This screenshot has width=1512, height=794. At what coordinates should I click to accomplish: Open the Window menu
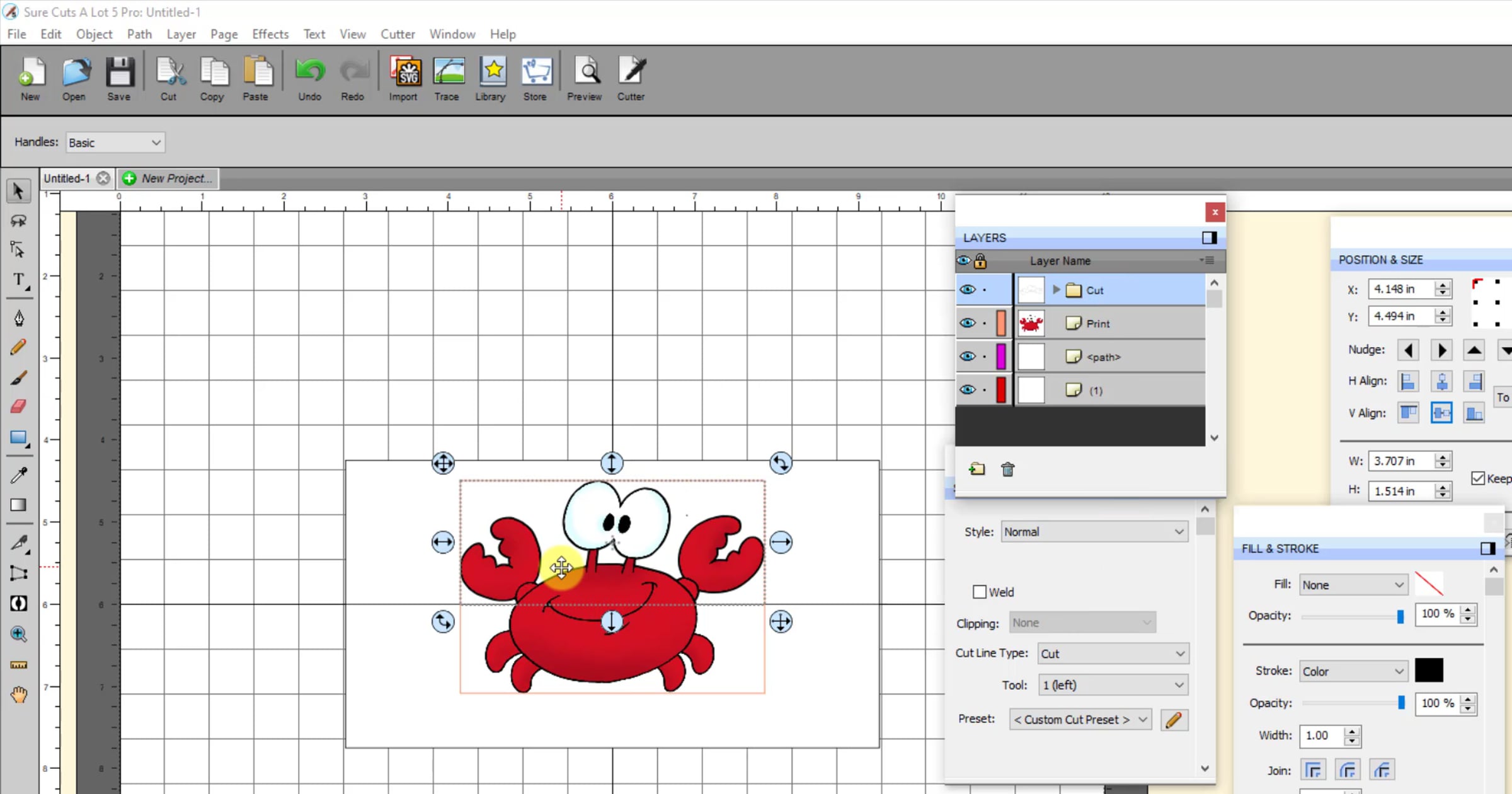coord(452,34)
